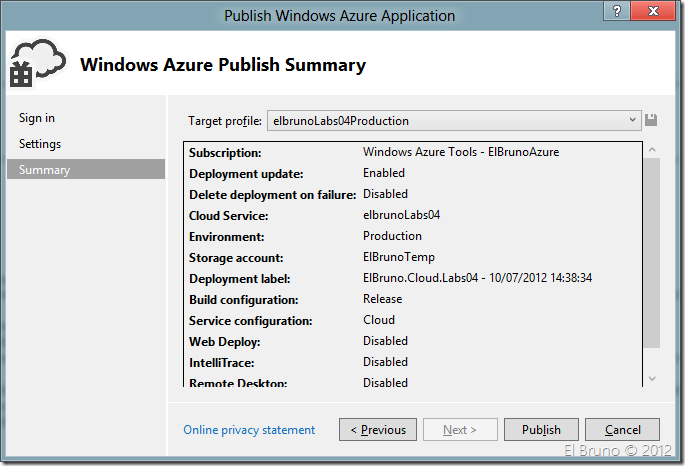Click the save profile floppy disk icon
This screenshot has width=685, height=466.
coord(651,121)
